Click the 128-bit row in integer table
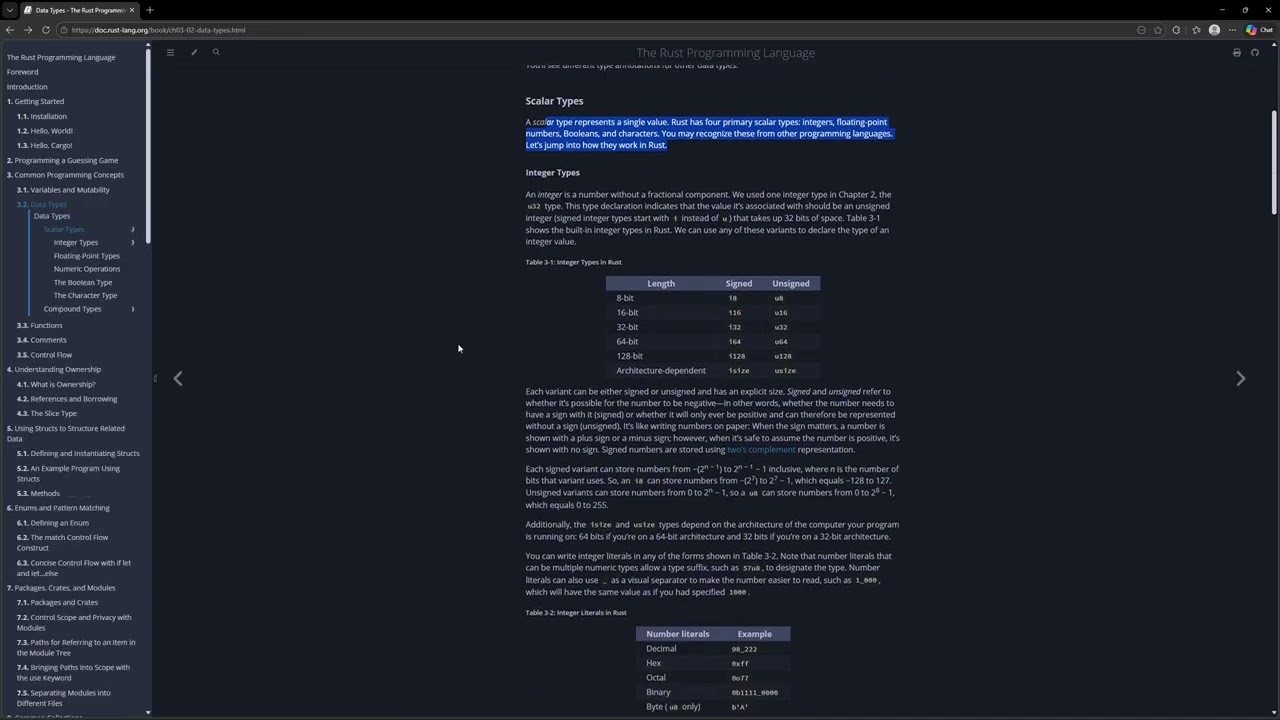Image resolution: width=1280 pixels, height=720 pixels. (x=713, y=356)
